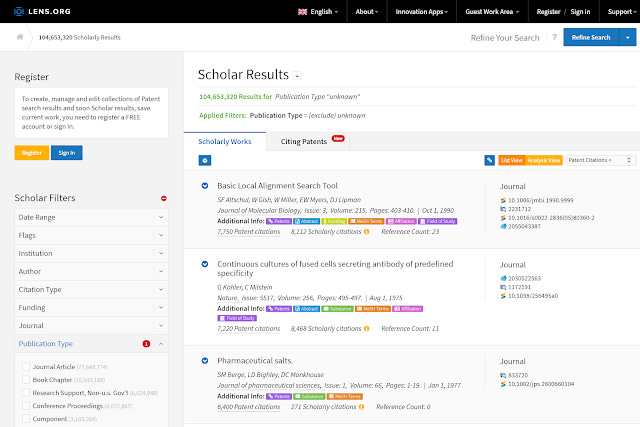Open DOI 10.1006/jmbi.1990.9999 identifier
This screenshot has width=640, height=427.
tap(540, 200)
